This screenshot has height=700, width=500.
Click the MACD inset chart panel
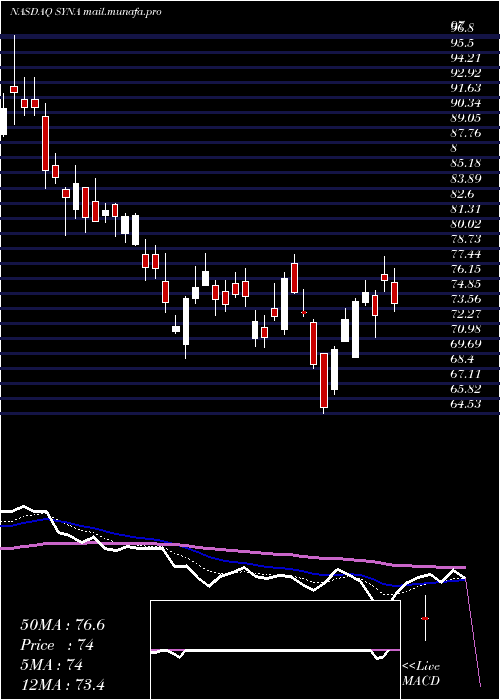coord(275,650)
